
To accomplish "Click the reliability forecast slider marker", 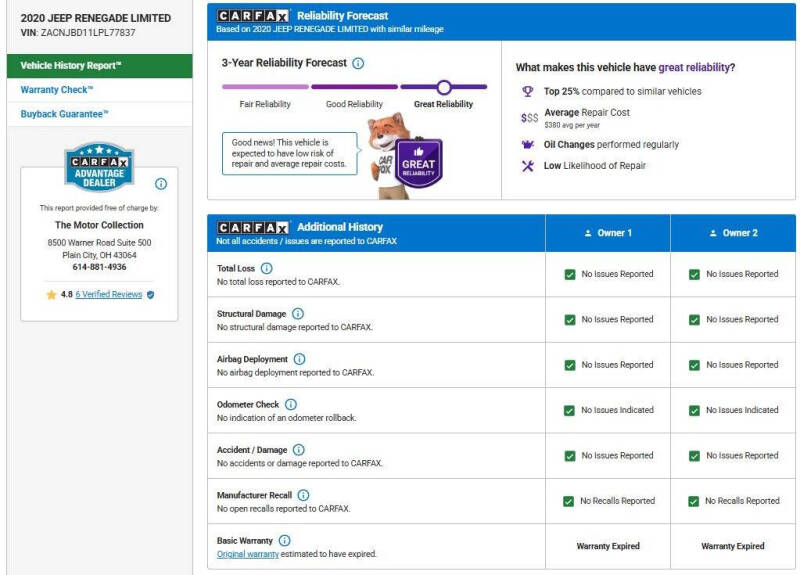I will click(444, 87).
